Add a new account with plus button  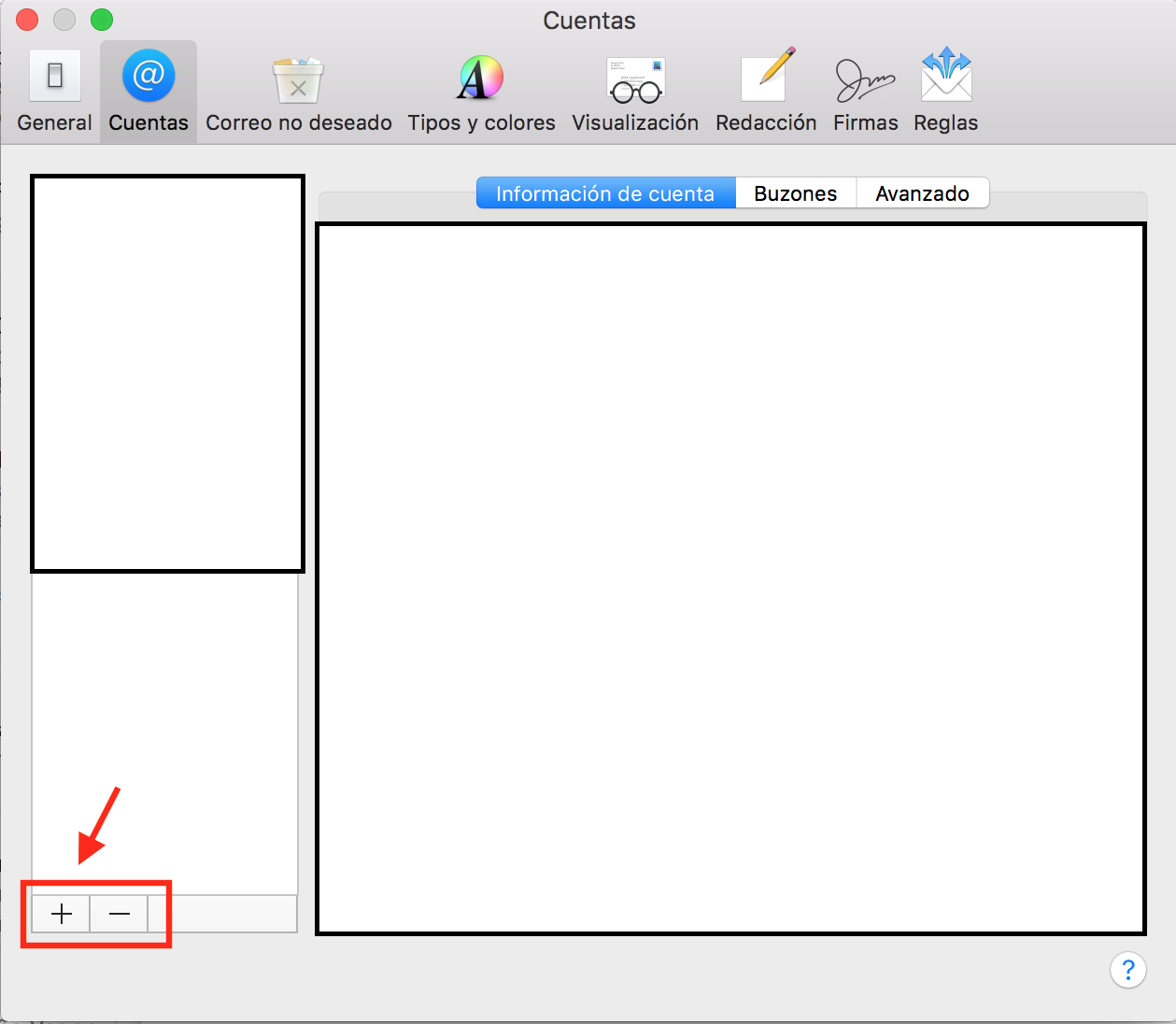pyautogui.click(x=62, y=914)
